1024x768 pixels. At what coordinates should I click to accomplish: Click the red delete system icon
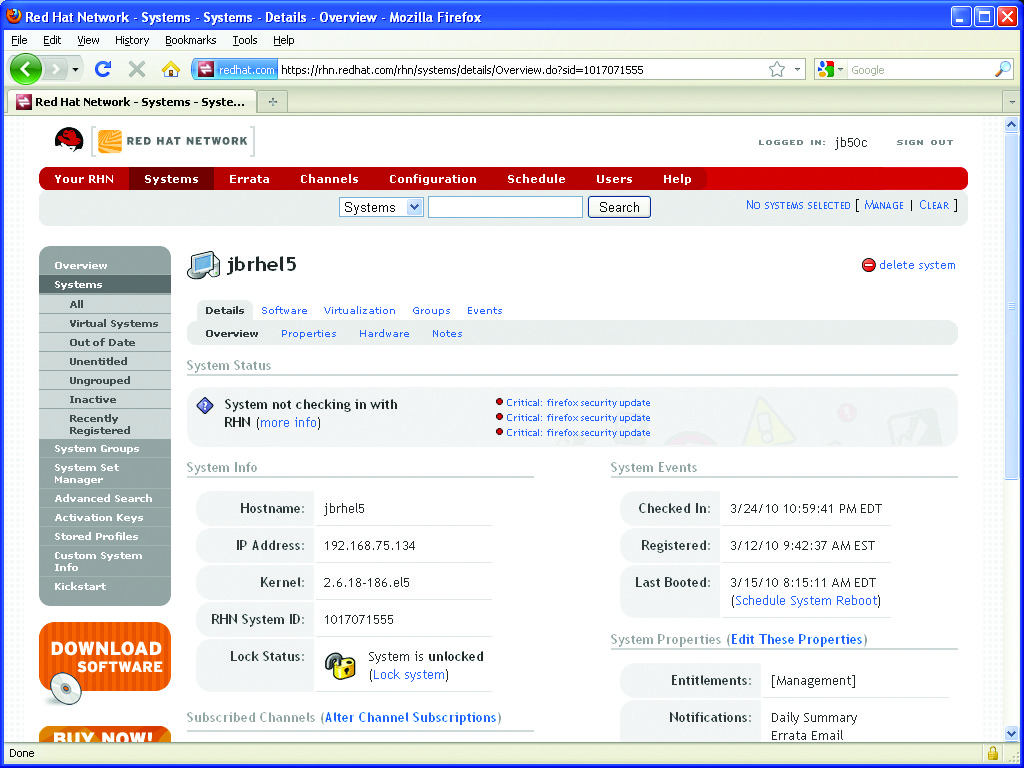[868, 266]
